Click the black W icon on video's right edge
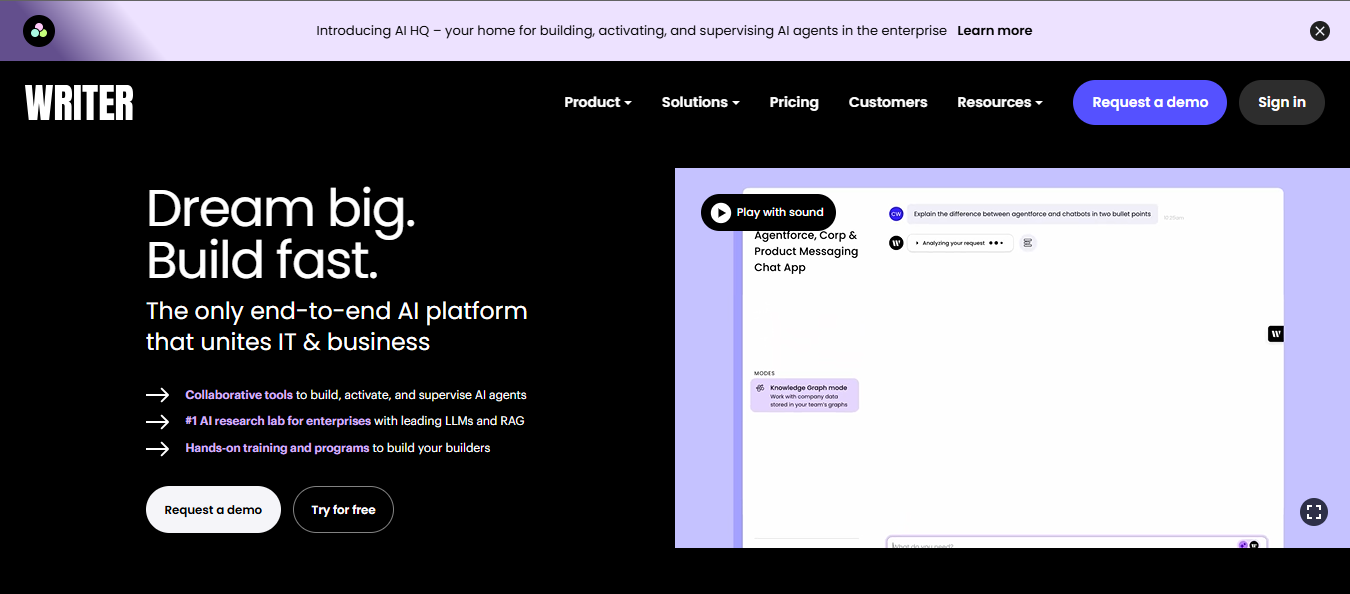The image size is (1350, 594). point(1276,334)
